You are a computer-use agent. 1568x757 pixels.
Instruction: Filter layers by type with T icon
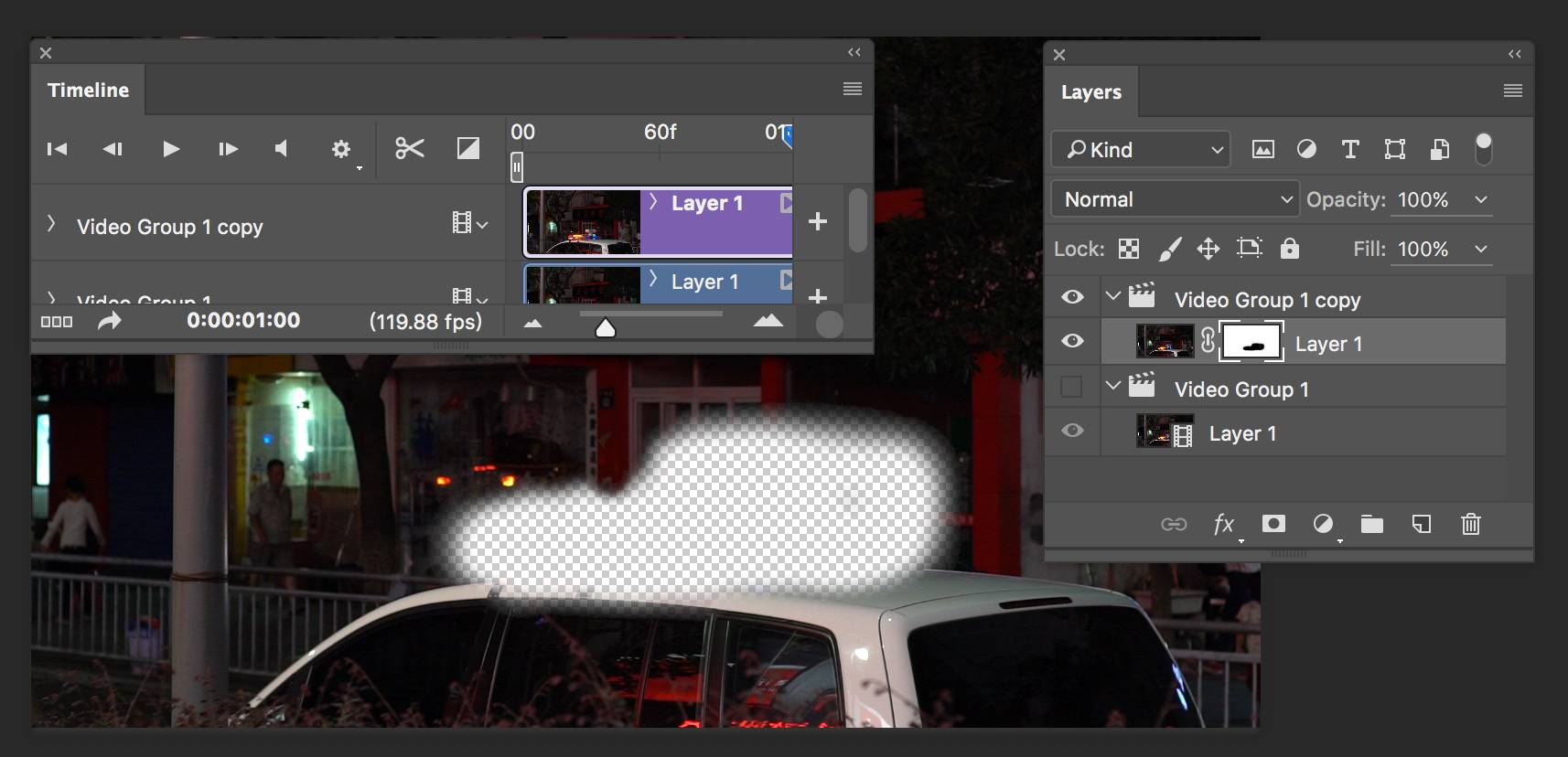[1349, 150]
